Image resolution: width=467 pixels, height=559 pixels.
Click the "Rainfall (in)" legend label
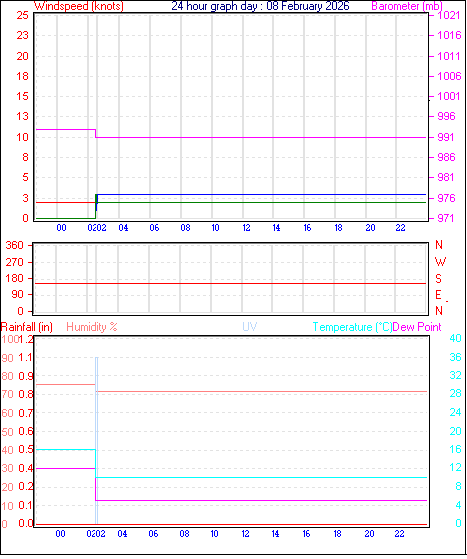27,327
